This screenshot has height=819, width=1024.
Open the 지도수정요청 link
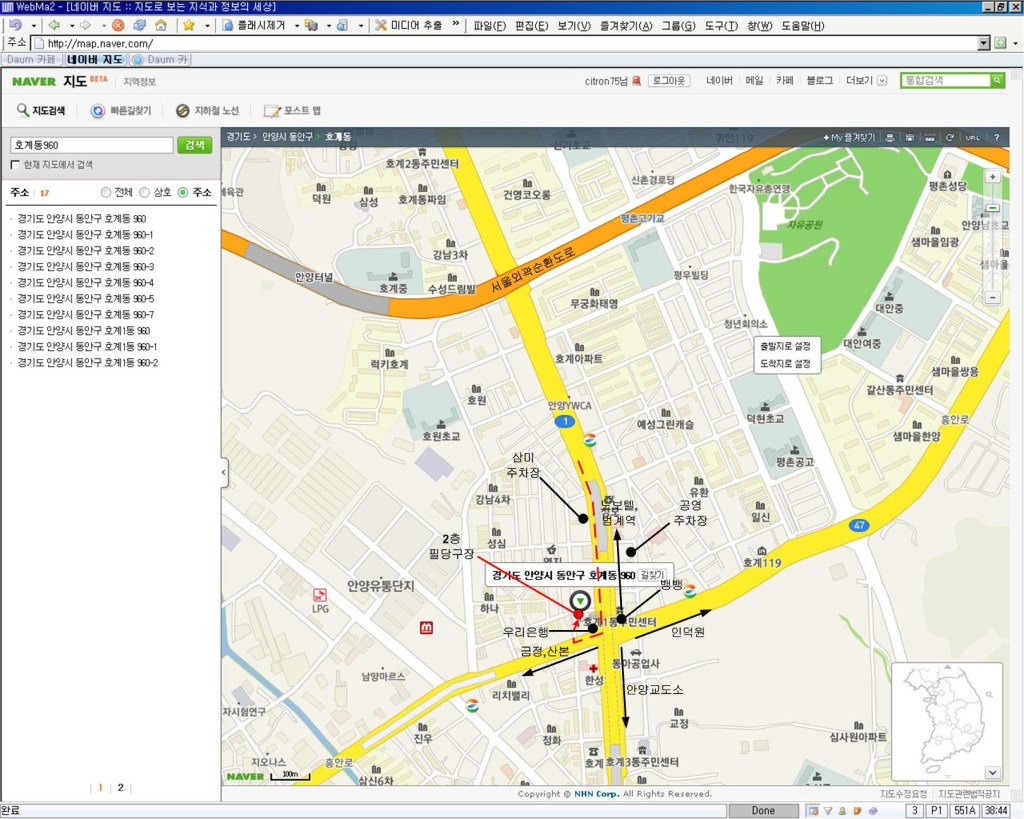(x=903, y=794)
